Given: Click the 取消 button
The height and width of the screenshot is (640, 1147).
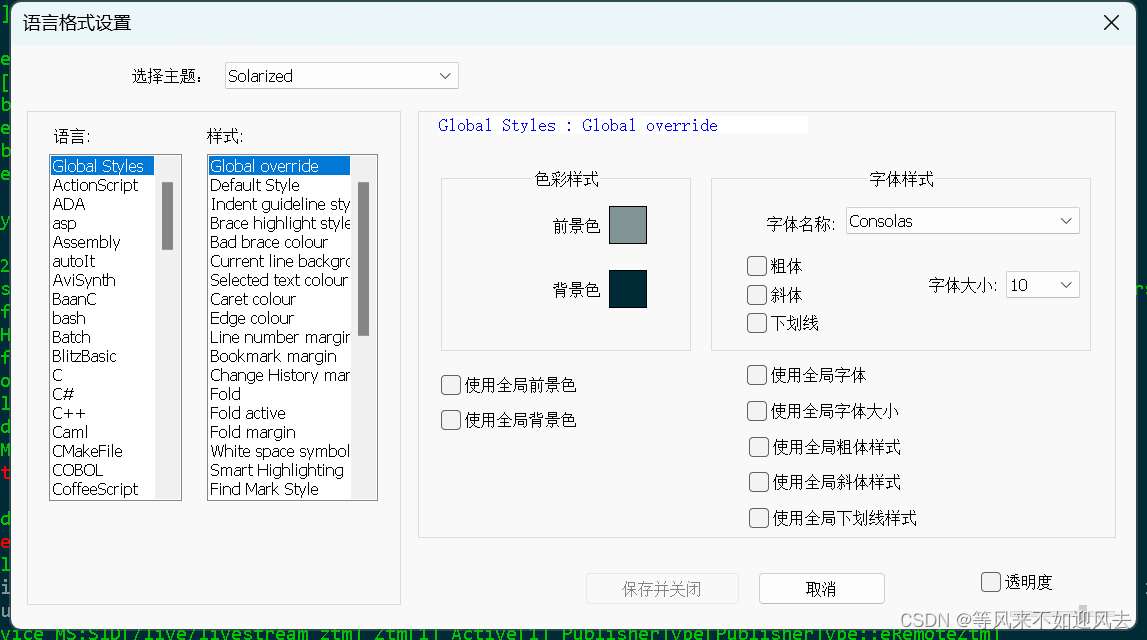Looking at the screenshot, I should 821,588.
